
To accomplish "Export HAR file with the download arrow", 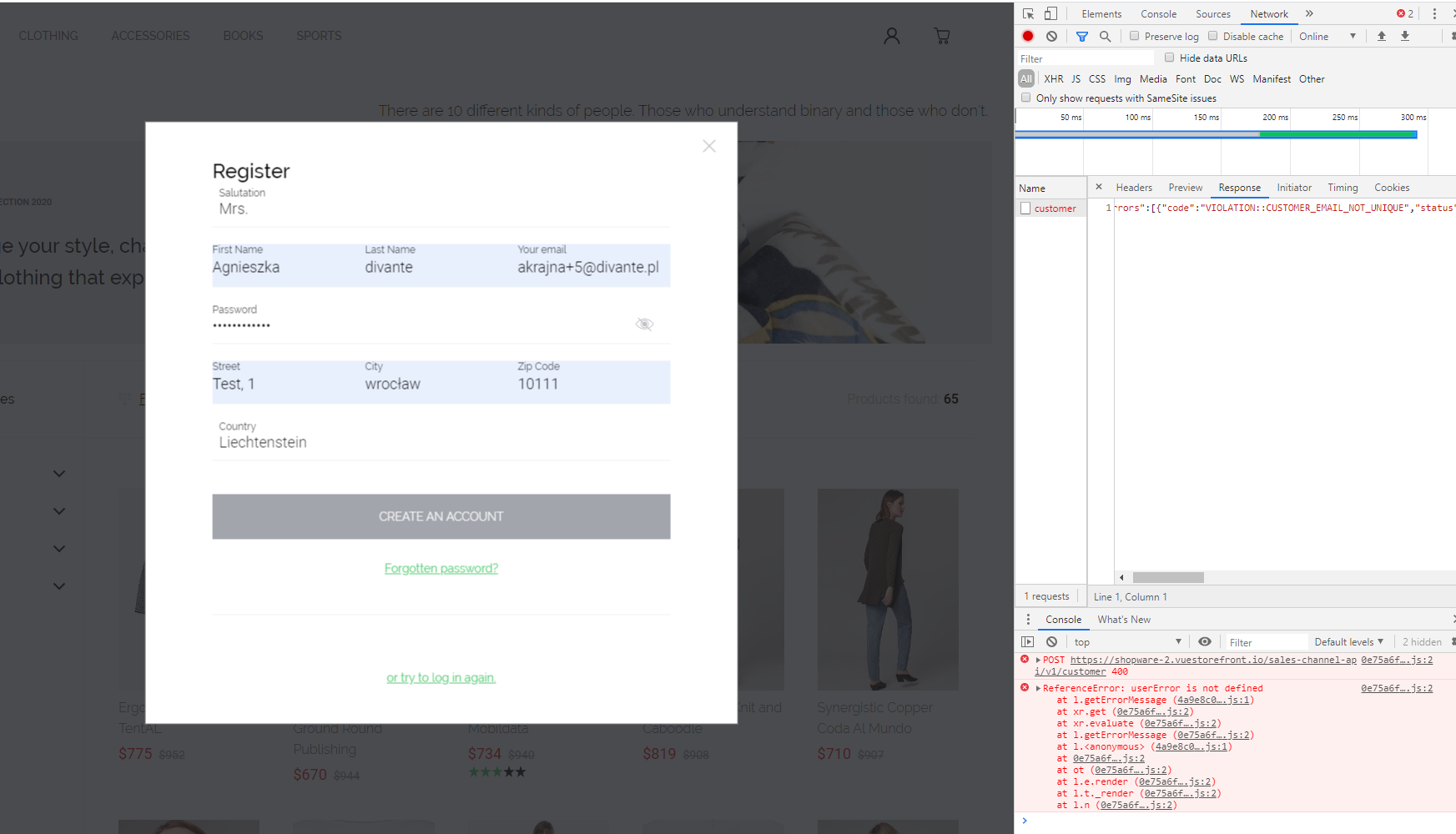I will coord(1405,36).
